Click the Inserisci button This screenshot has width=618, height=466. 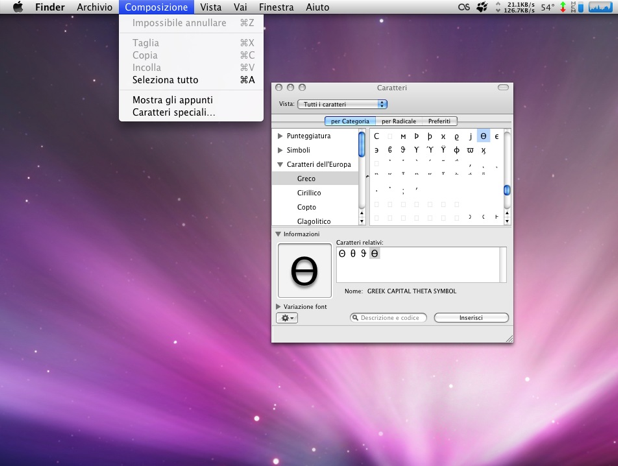(x=471, y=318)
